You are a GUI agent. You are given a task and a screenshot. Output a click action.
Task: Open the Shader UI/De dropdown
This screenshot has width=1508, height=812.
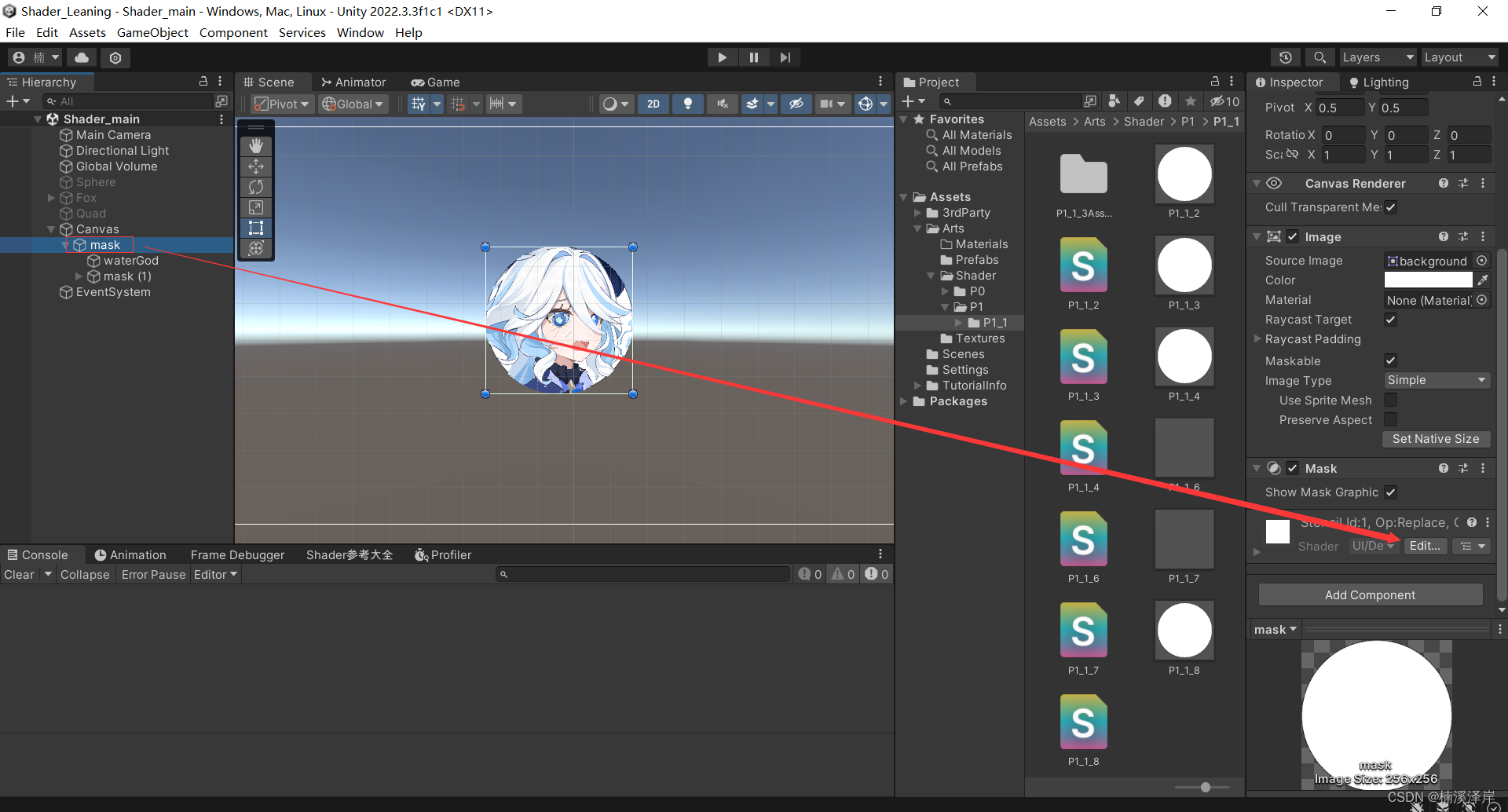pyautogui.click(x=1373, y=546)
